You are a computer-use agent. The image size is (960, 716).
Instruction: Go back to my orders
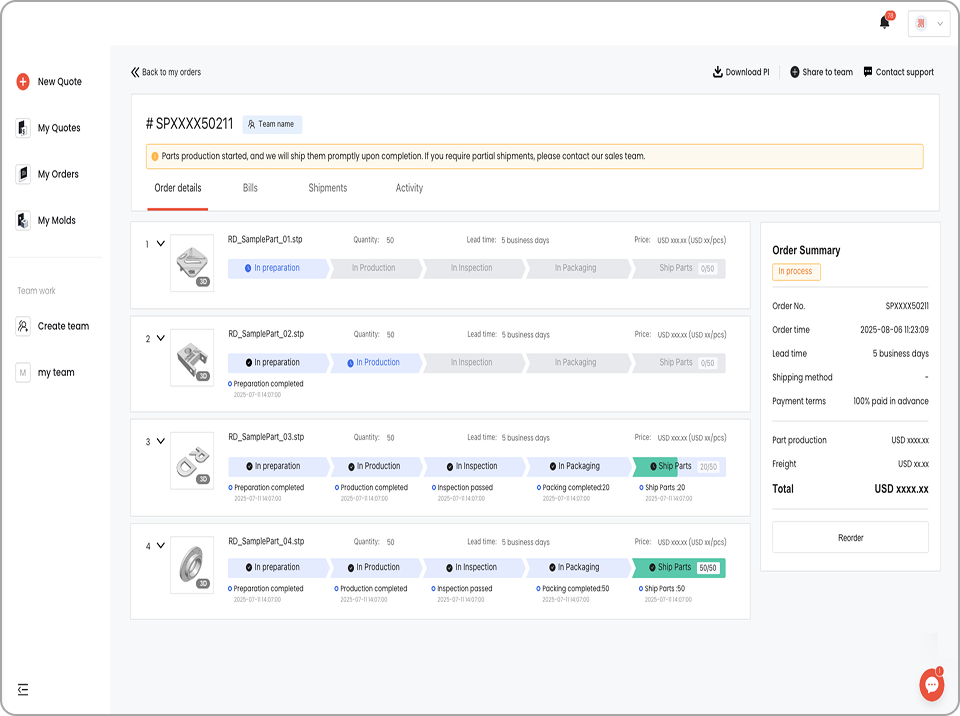pyautogui.click(x=166, y=72)
